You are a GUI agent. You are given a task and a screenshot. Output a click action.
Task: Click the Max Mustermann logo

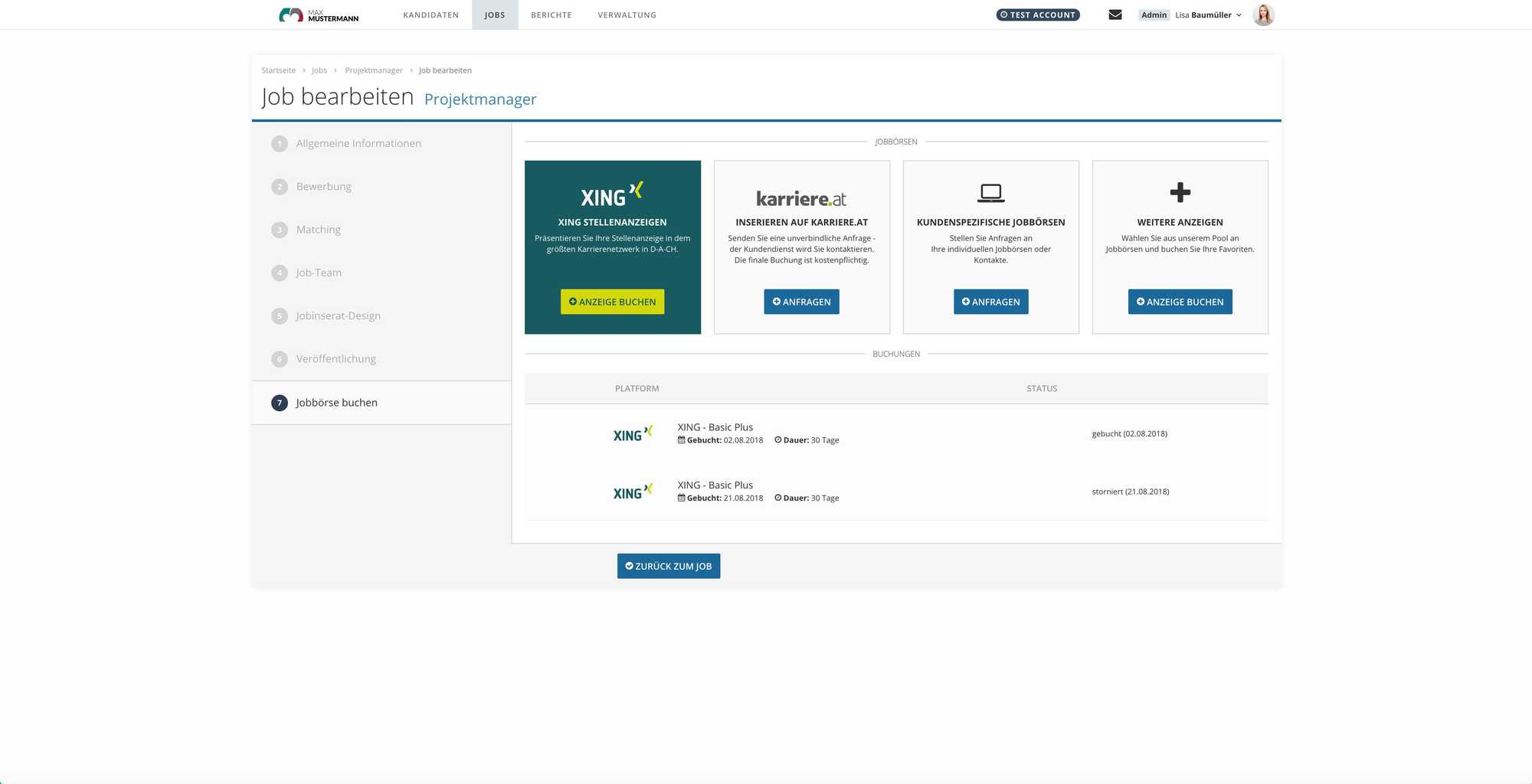click(x=318, y=15)
